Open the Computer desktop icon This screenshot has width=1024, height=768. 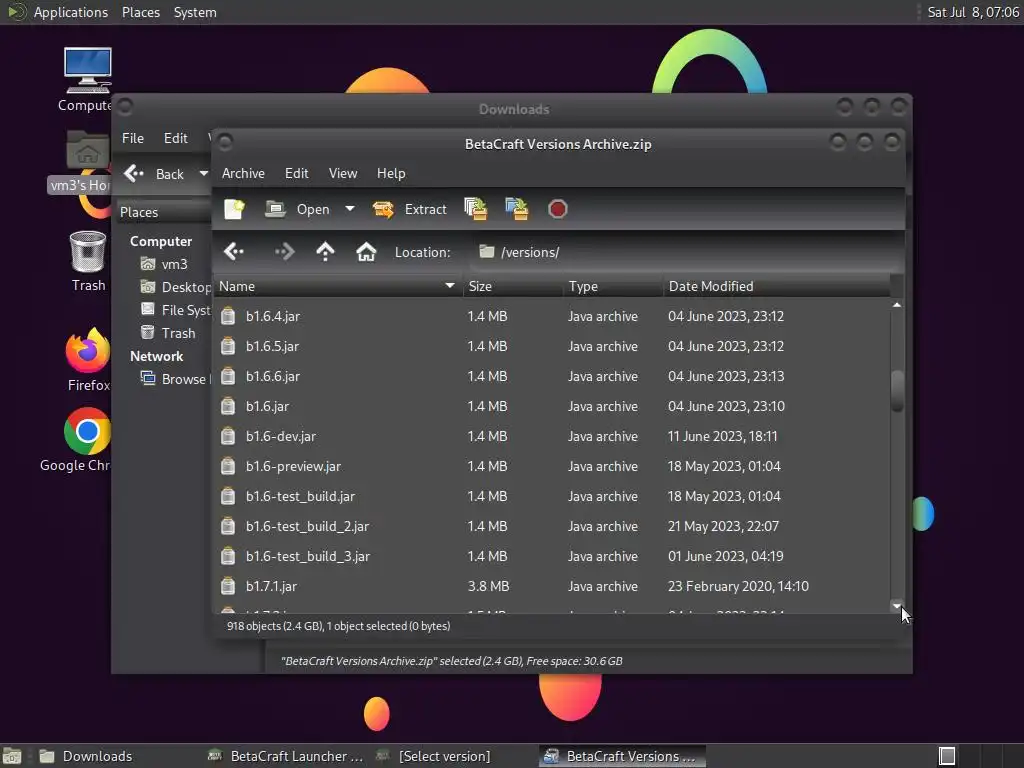(88, 80)
